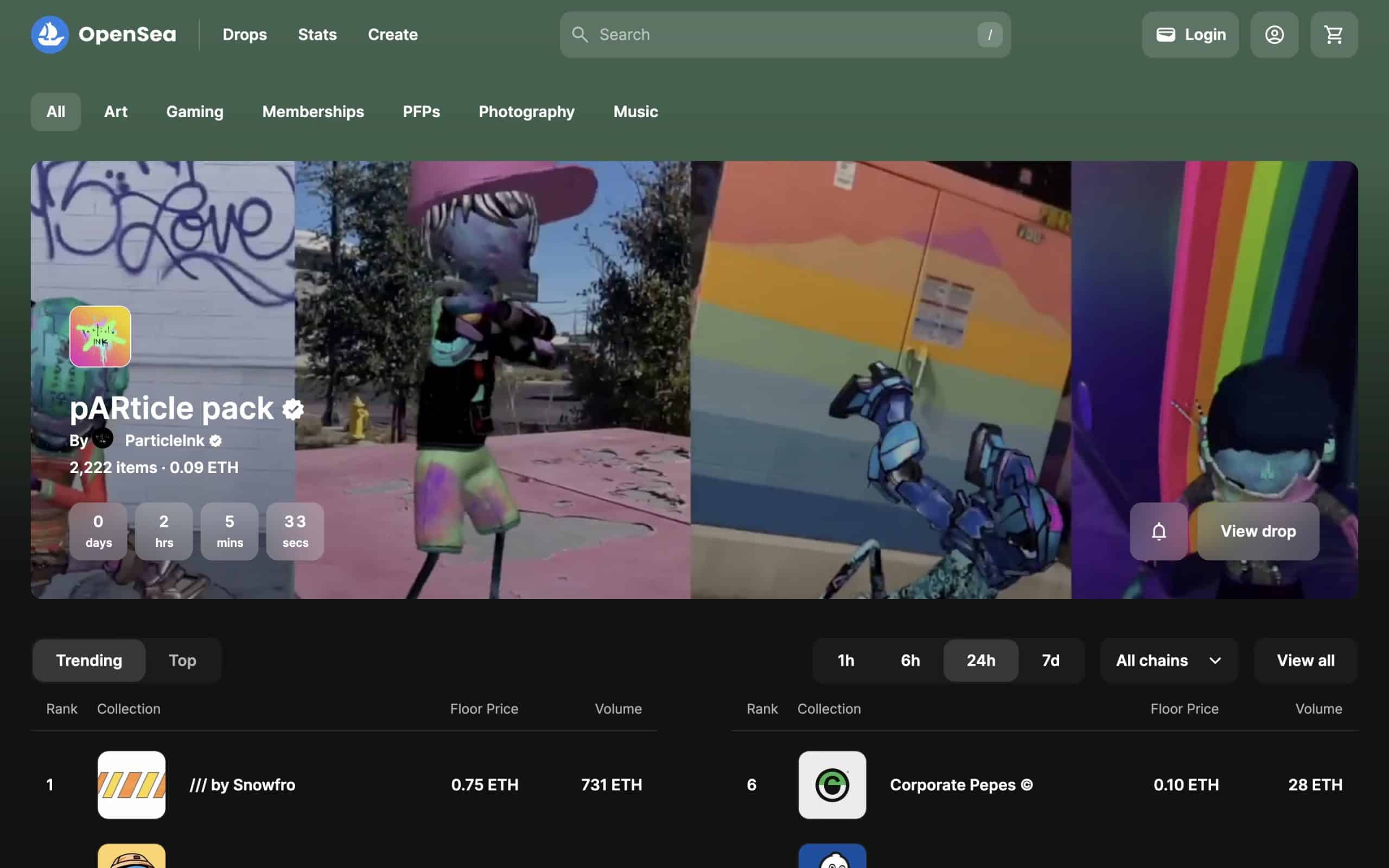Click View all rankings button
Viewport: 1389px width, 868px height.
tap(1305, 660)
